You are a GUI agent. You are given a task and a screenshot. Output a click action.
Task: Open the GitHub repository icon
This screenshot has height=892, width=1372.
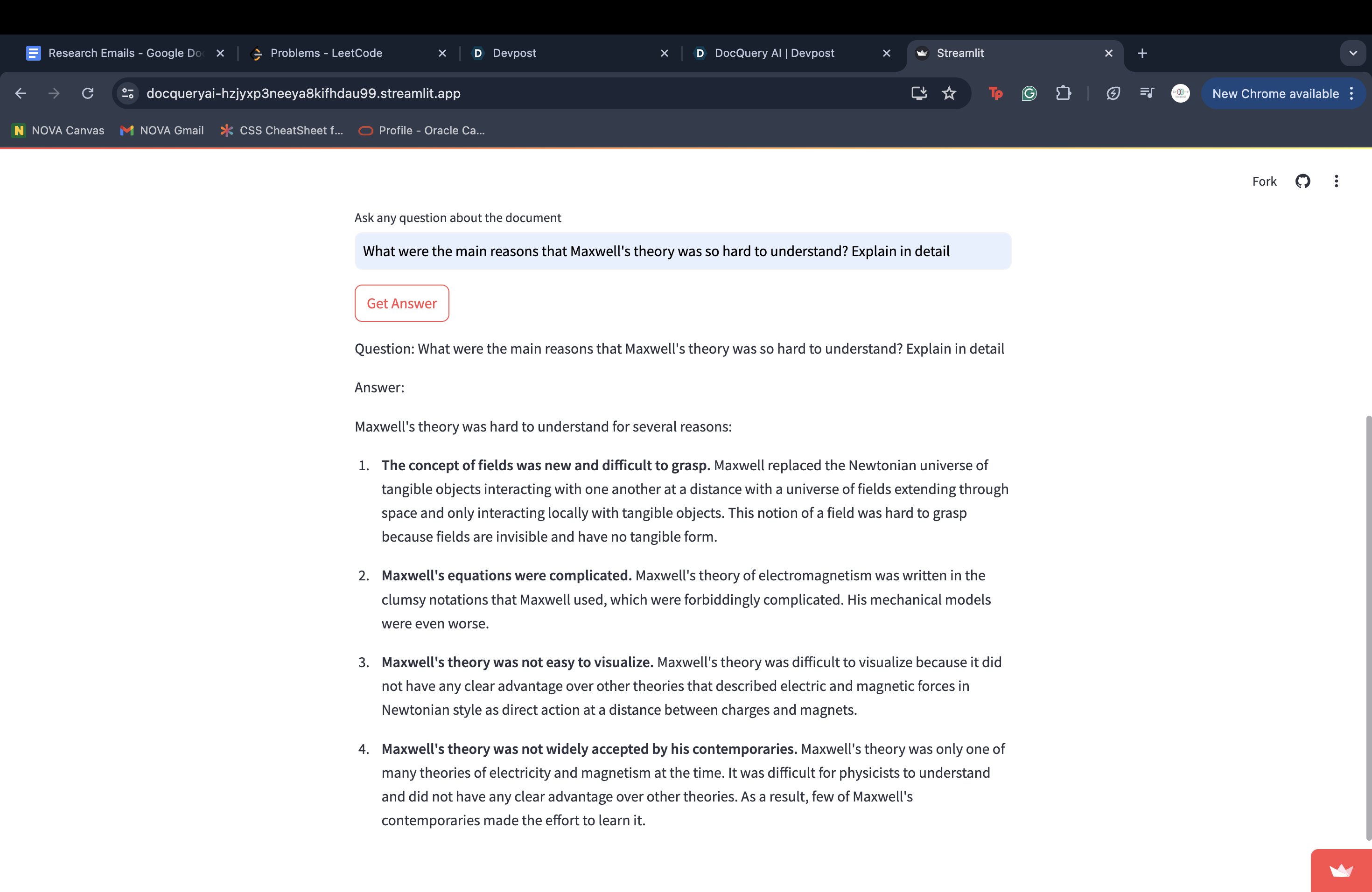[1302, 181]
